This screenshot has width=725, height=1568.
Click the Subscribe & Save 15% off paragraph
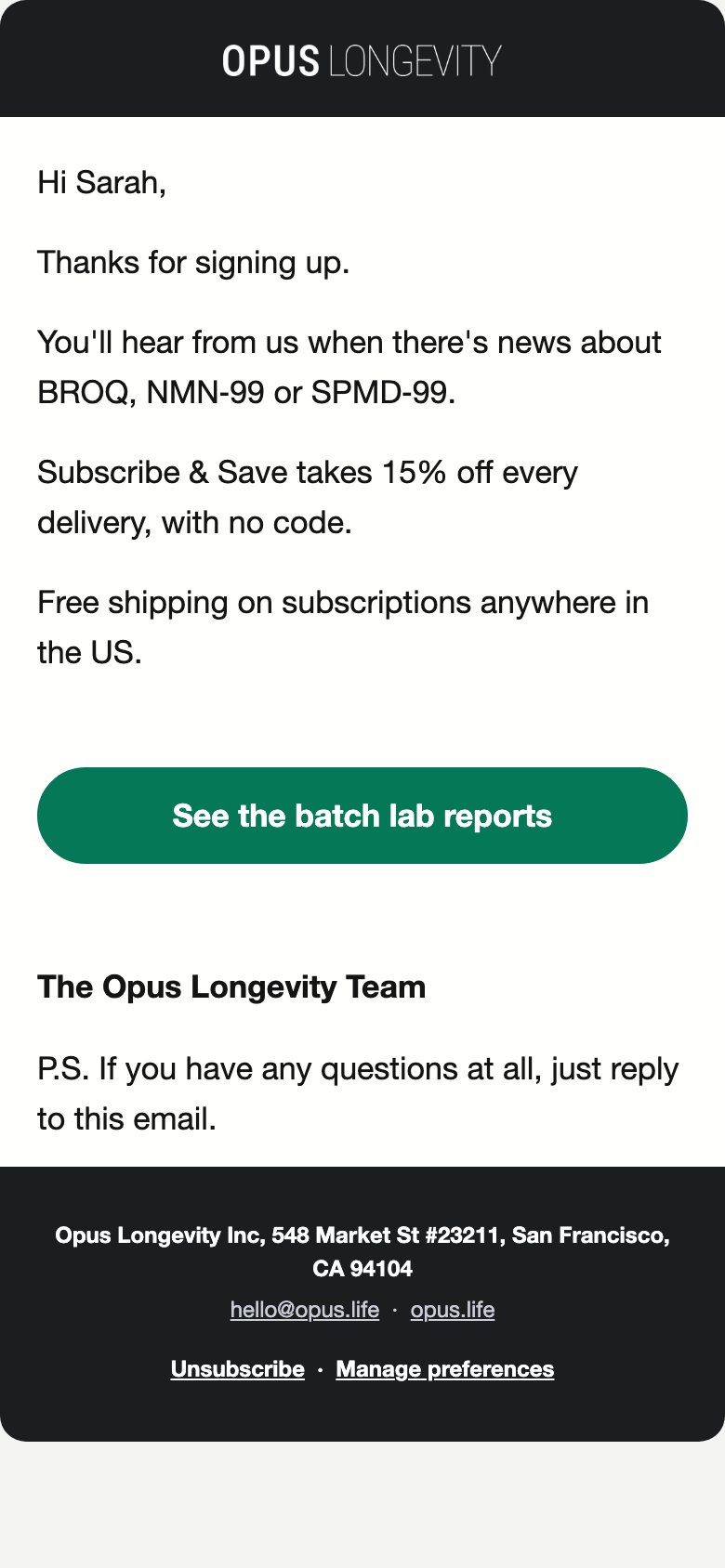click(308, 498)
